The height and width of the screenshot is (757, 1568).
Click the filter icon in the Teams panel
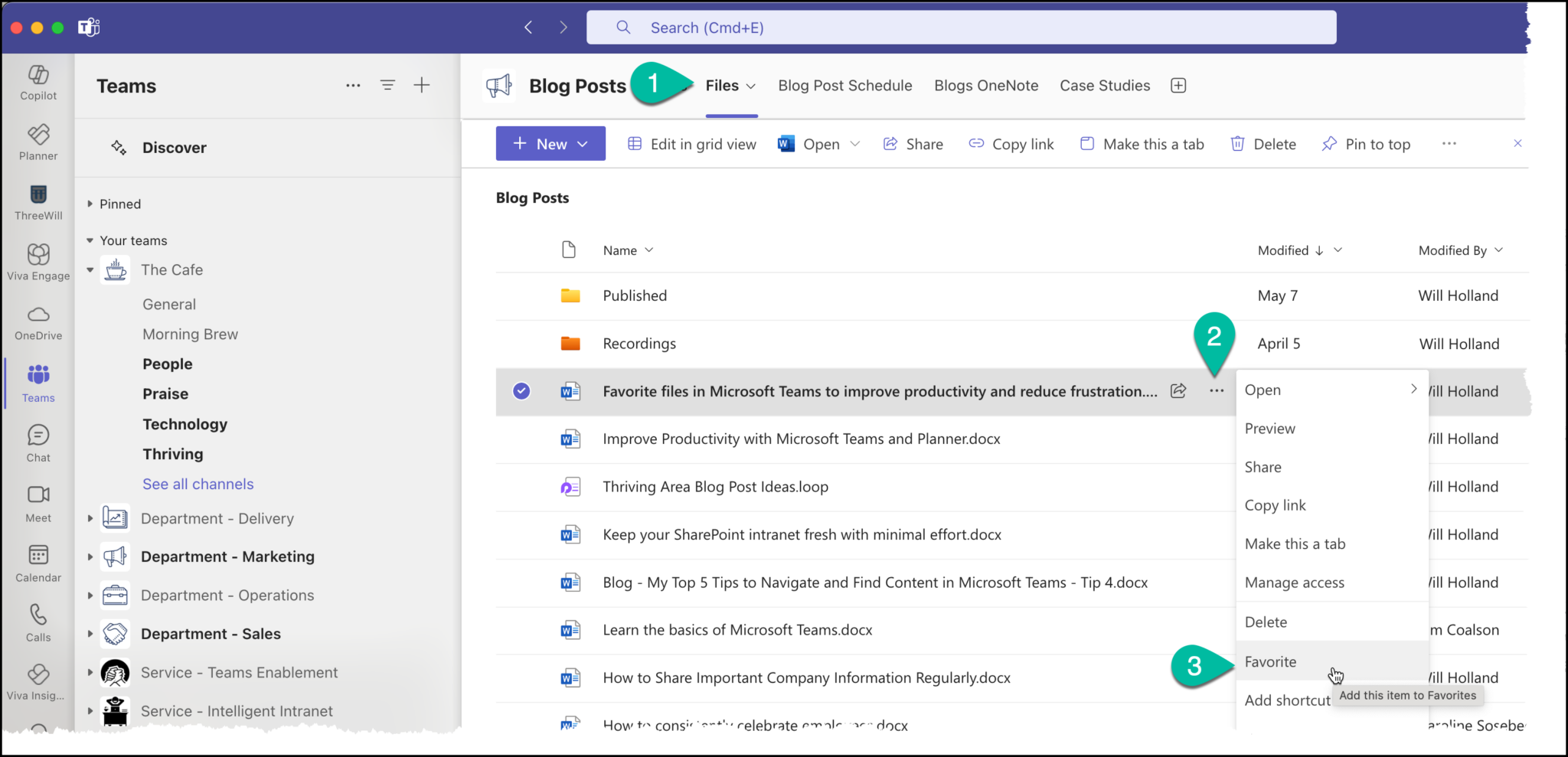tap(387, 85)
